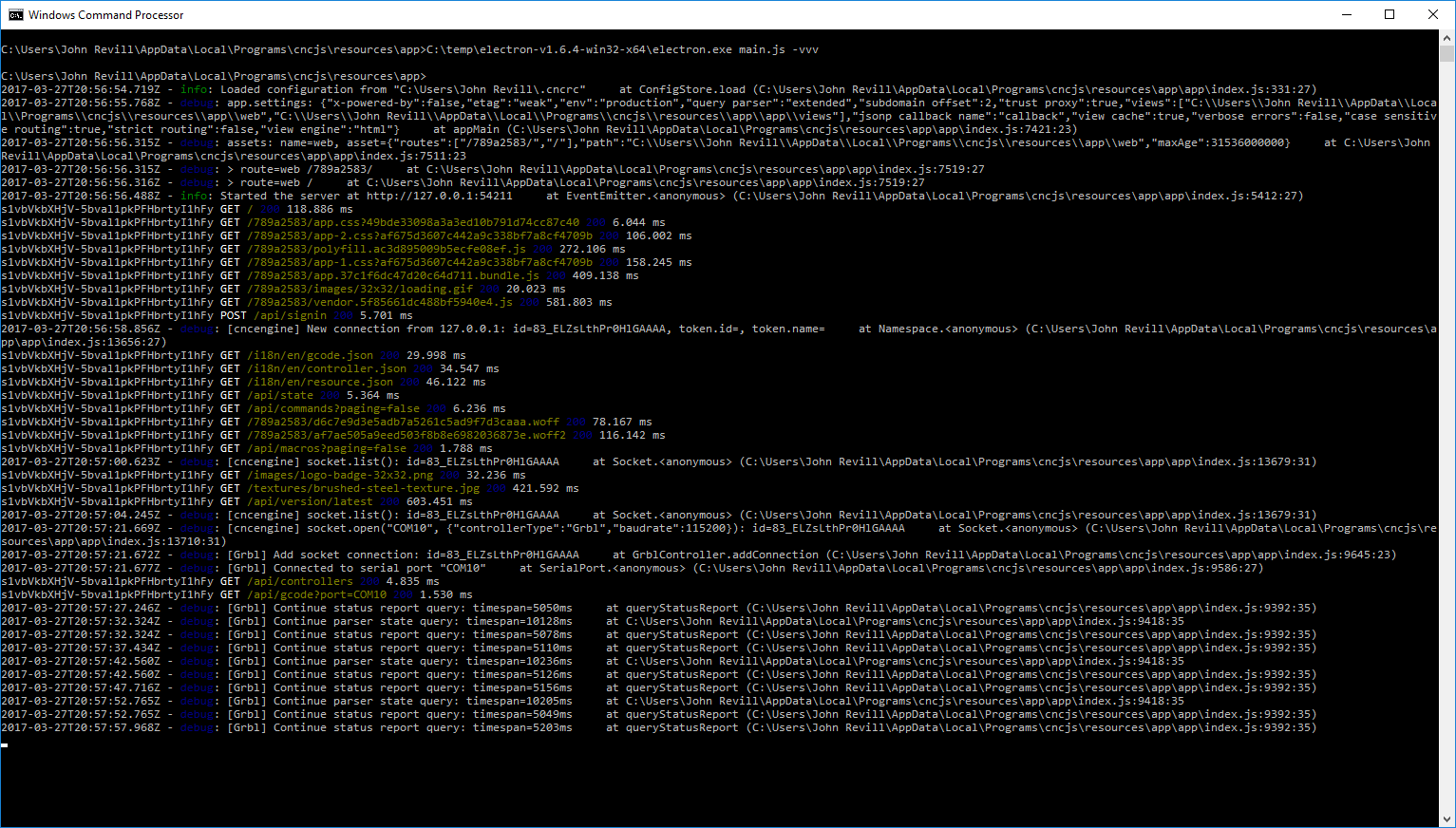The height and width of the screenshot is (828, 1456).
Task: Click the Command Processor title bar icon
Action: pyautogui.click(x=15, y=14)
